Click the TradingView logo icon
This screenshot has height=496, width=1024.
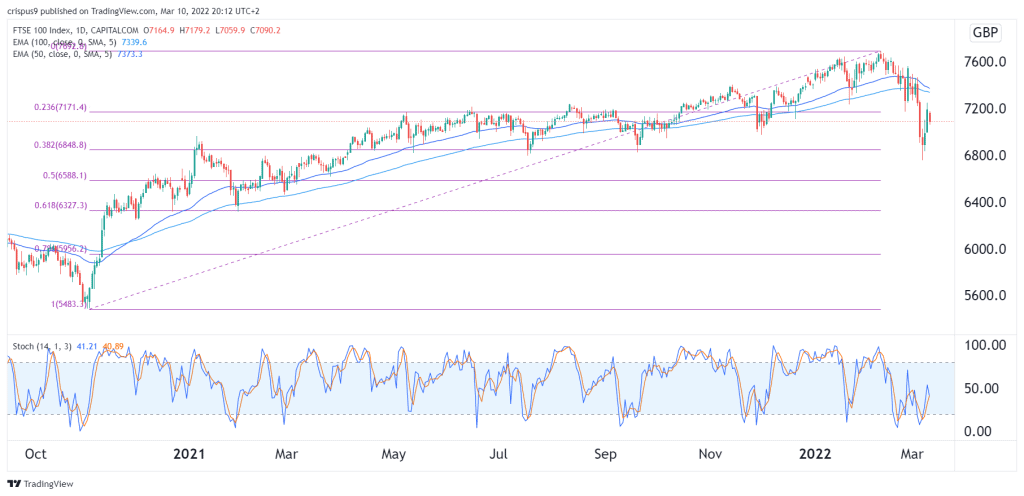pyautogui.click(x=13, y=484)
